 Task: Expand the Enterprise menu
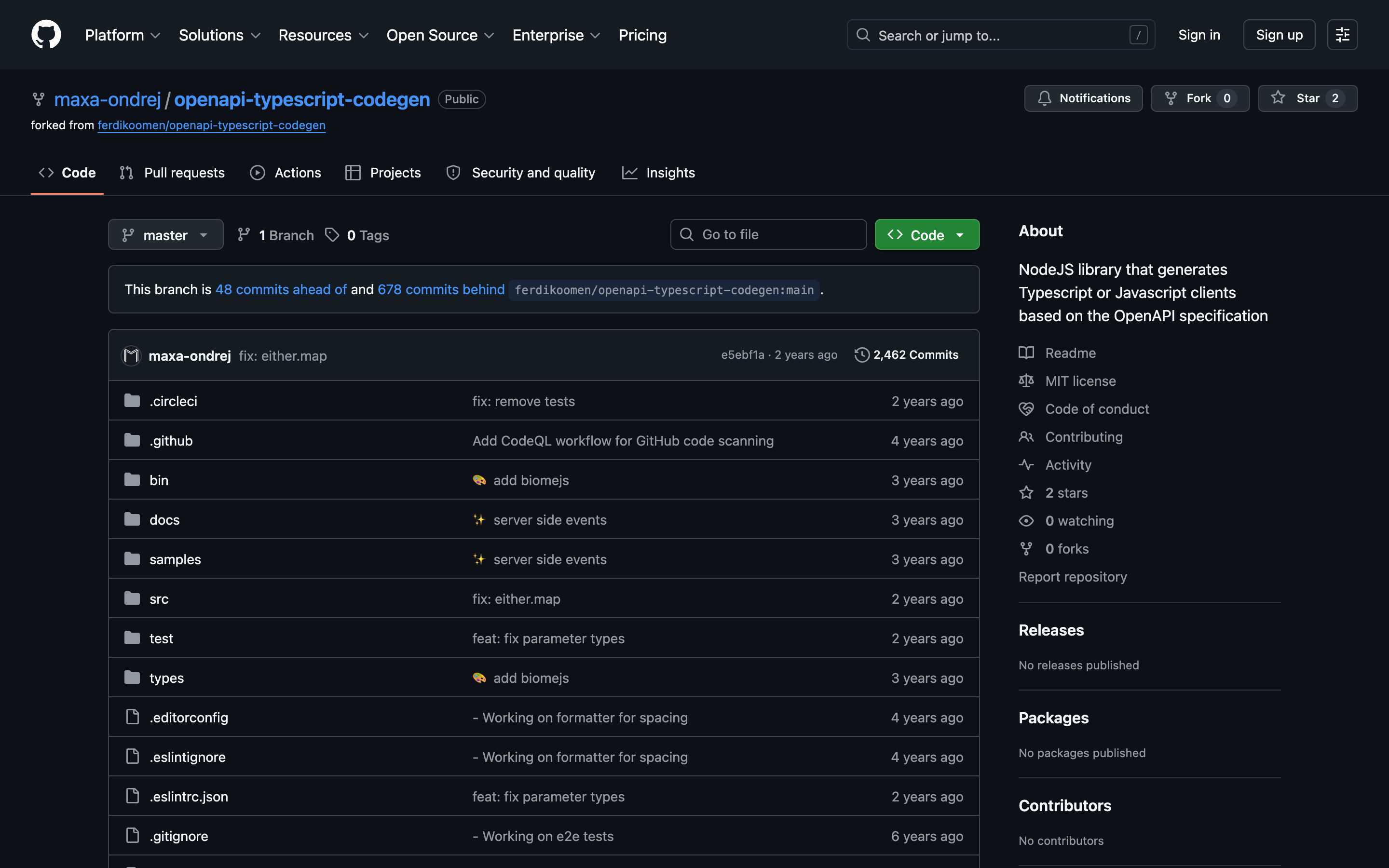pos(556,35)
